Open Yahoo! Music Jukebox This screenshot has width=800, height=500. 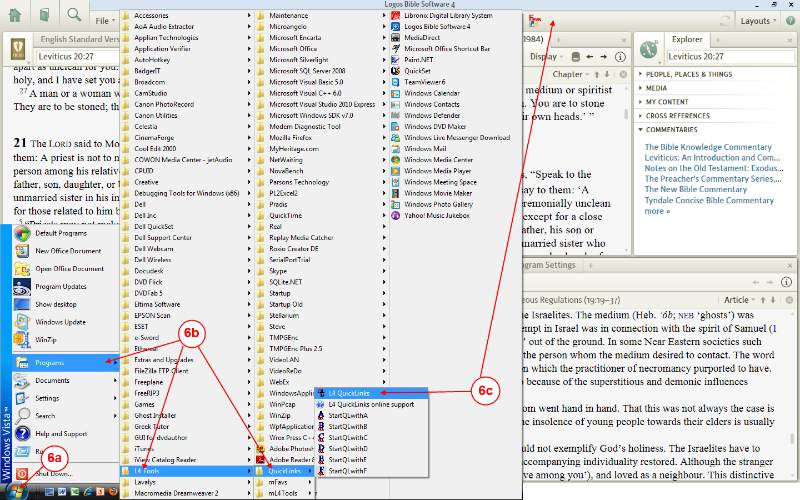tap(437, 215)
